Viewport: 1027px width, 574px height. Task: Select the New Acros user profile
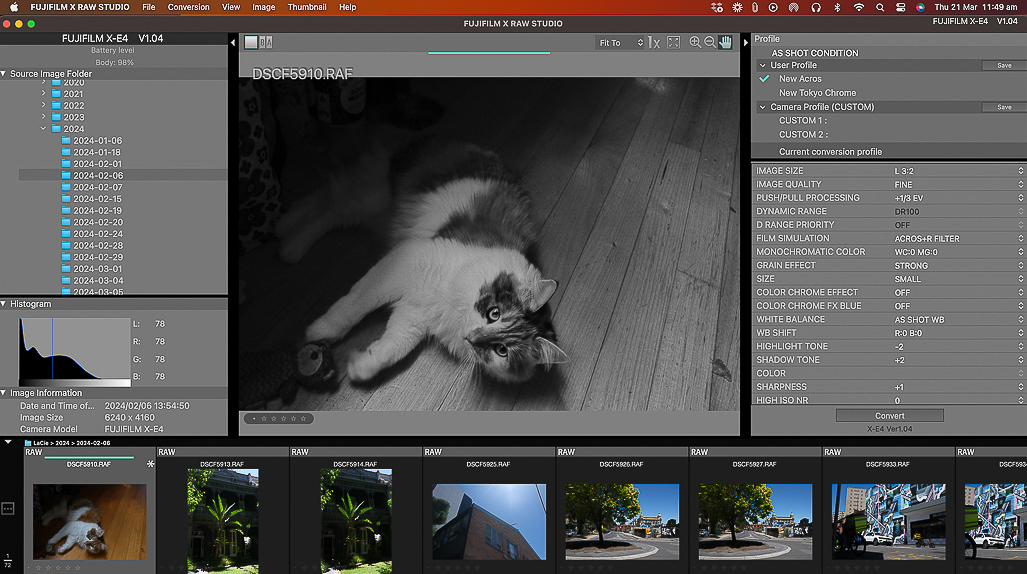click(800, 79)
